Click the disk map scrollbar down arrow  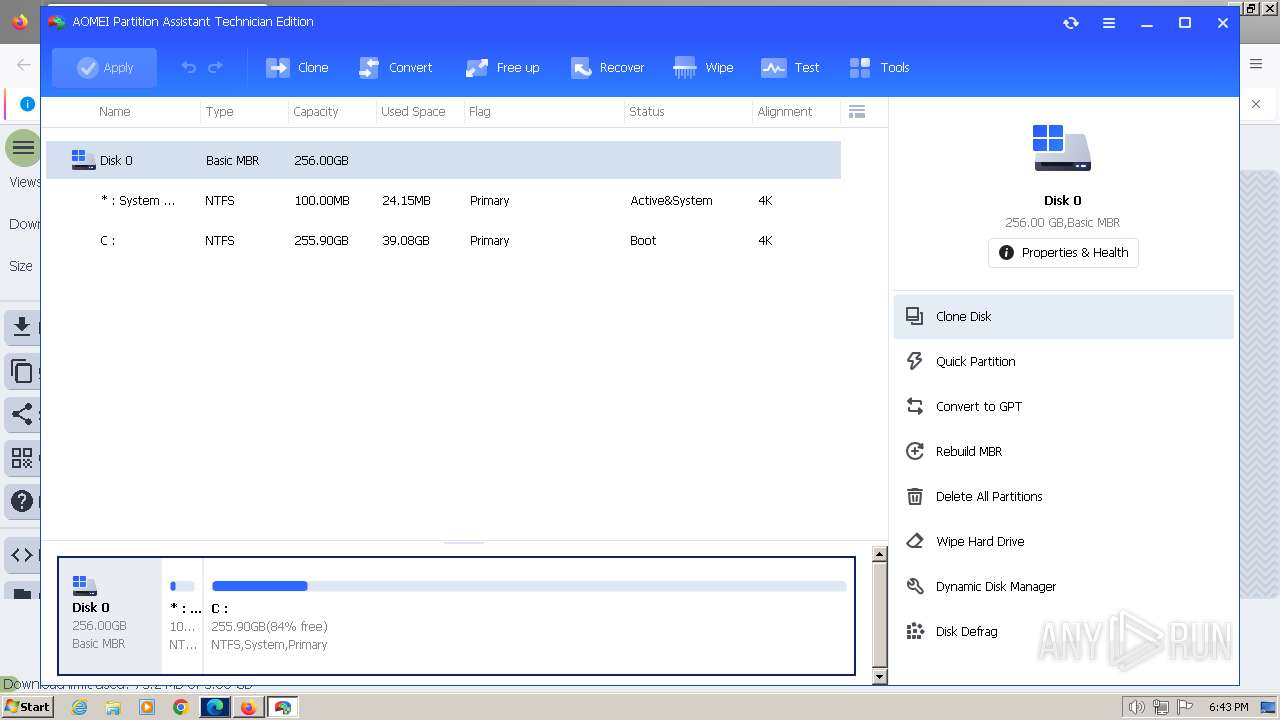coord(880,677)
